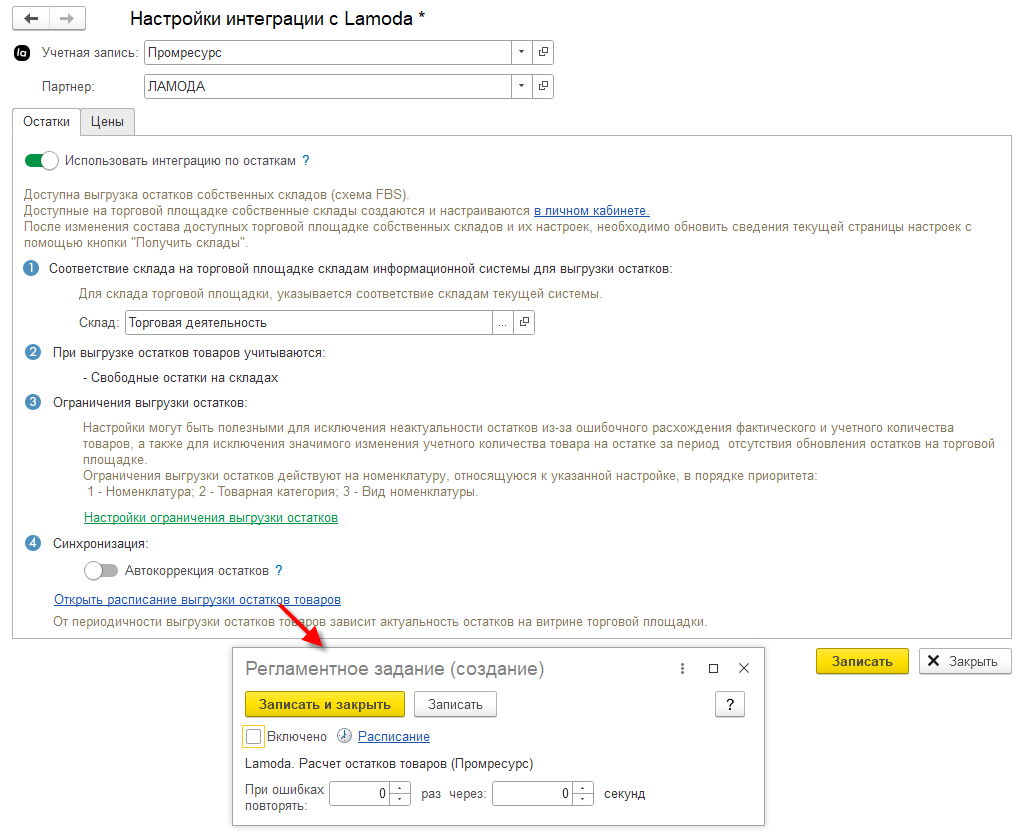
Task: Click the Lamoda logo icon by Учетная запись
Action: [22, 53]
